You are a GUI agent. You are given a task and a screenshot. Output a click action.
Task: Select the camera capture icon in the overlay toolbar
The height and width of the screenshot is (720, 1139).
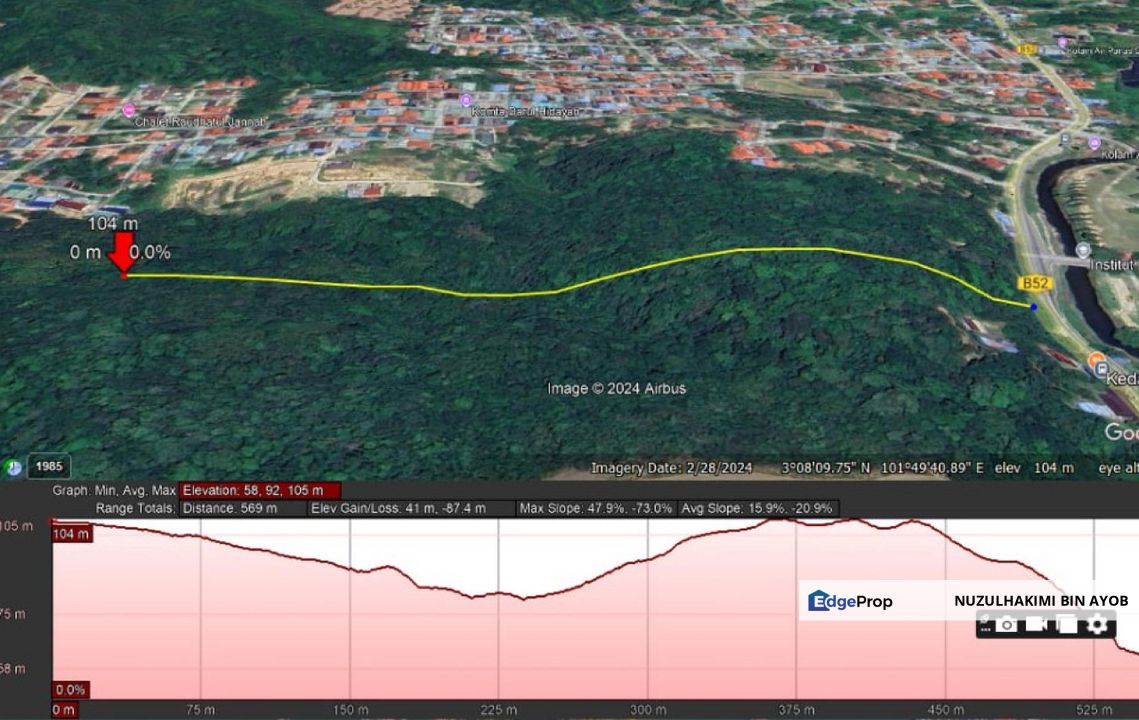click(1006, 624)
